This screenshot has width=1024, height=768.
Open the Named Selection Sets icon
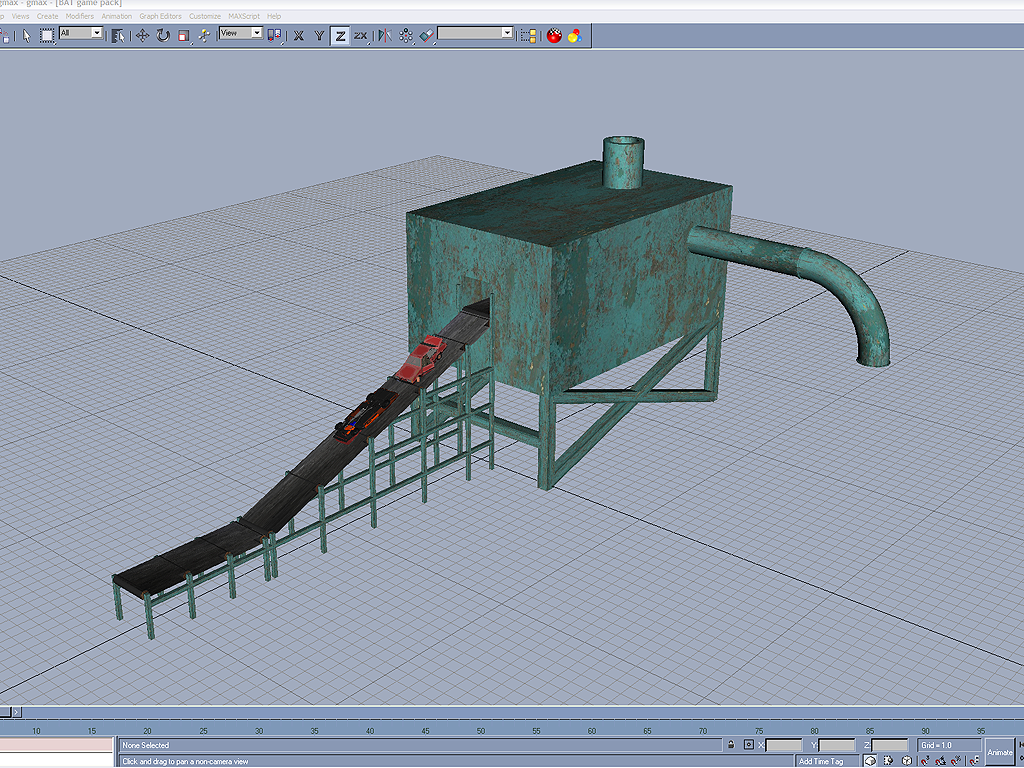(x=528, y=35)
